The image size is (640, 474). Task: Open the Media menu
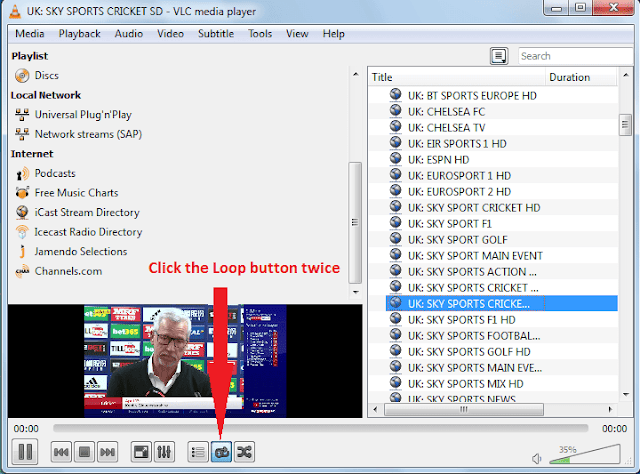pyautogui.click(x=30, y=33)
